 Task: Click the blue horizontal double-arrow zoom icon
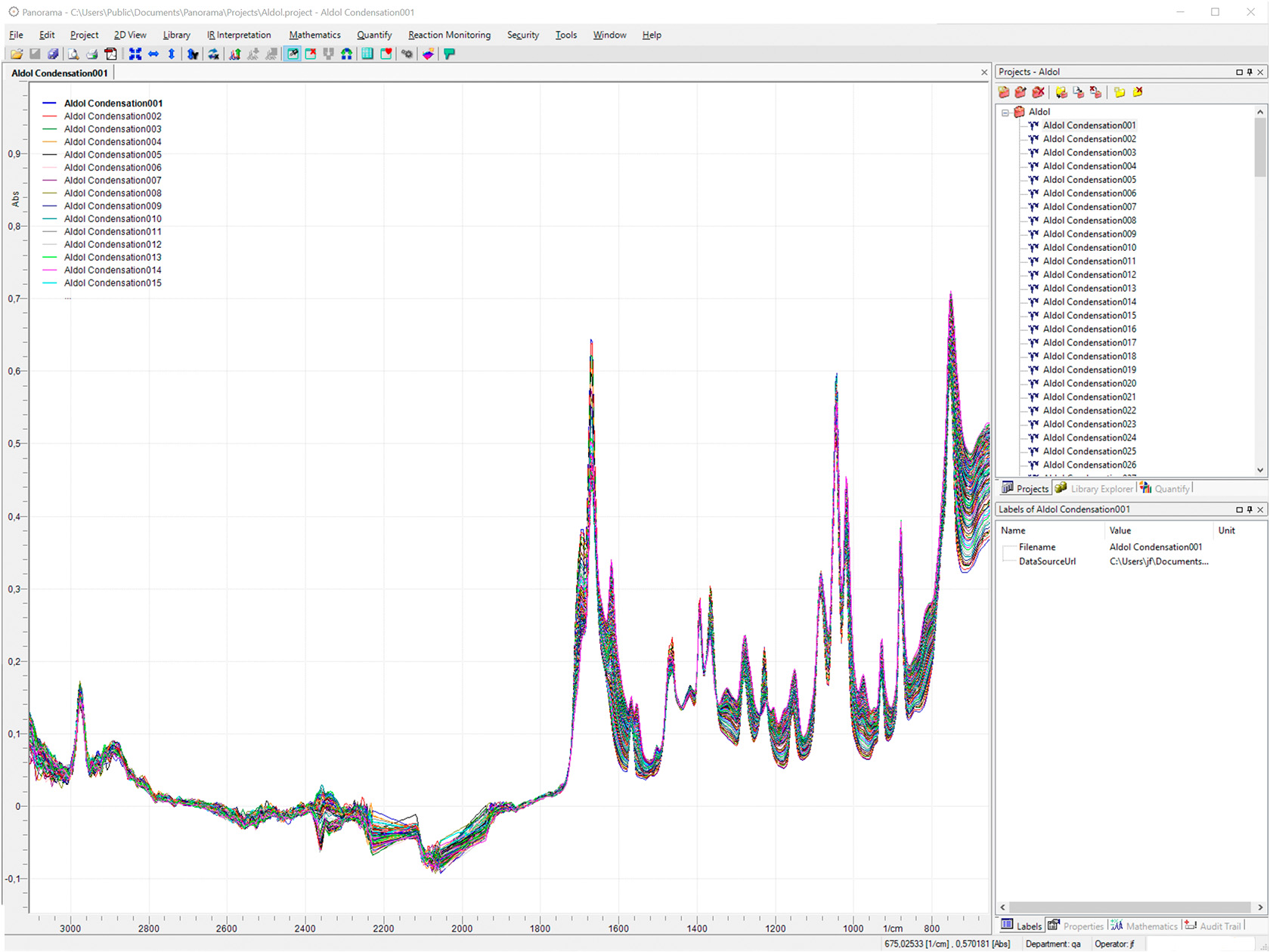click(153, 54)
